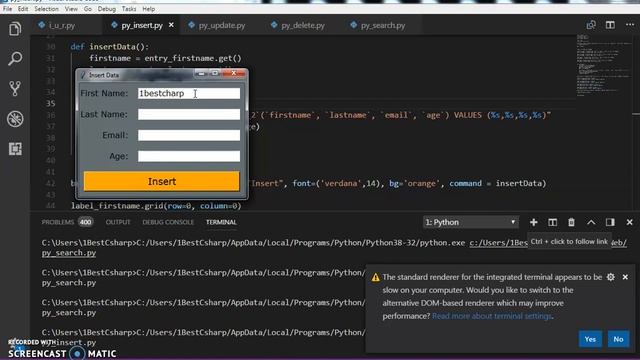Focus the Email input field

point(189,135)
